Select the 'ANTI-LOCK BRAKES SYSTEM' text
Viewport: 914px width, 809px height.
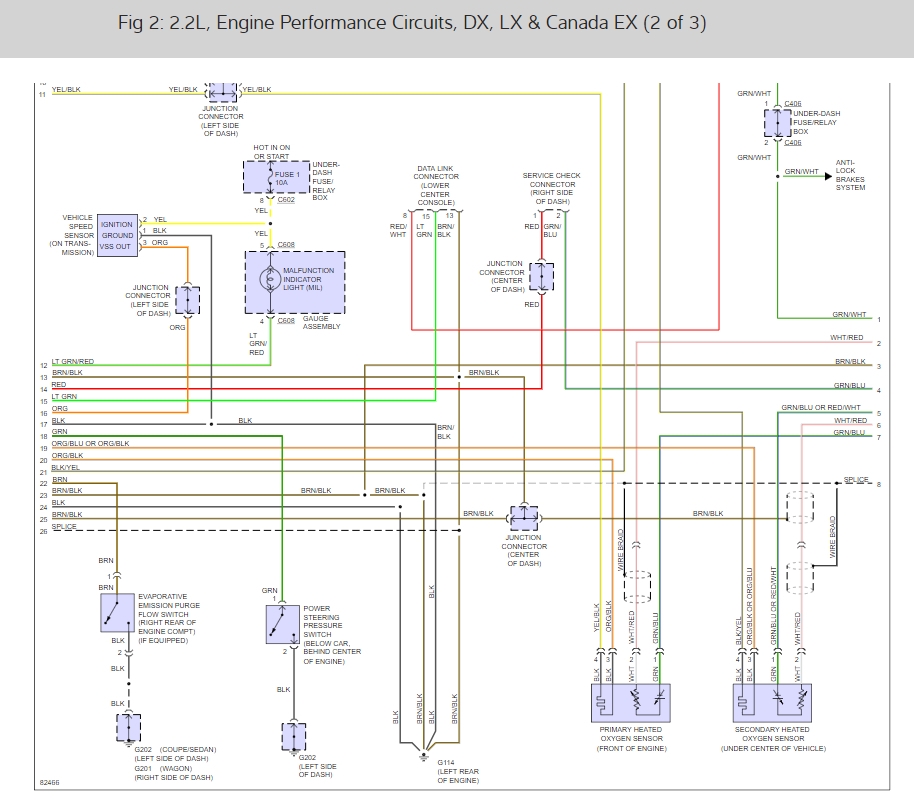tap(850, 175)
